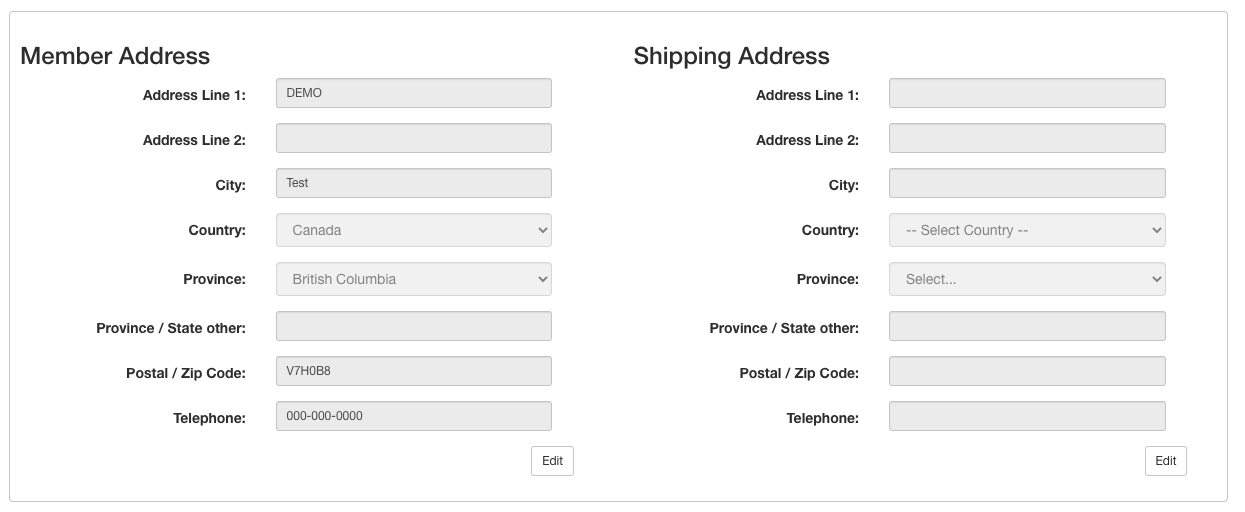The image size is (1245, 512).
Task: Select Shipping Province / State other field
Action: point(1026,326)
